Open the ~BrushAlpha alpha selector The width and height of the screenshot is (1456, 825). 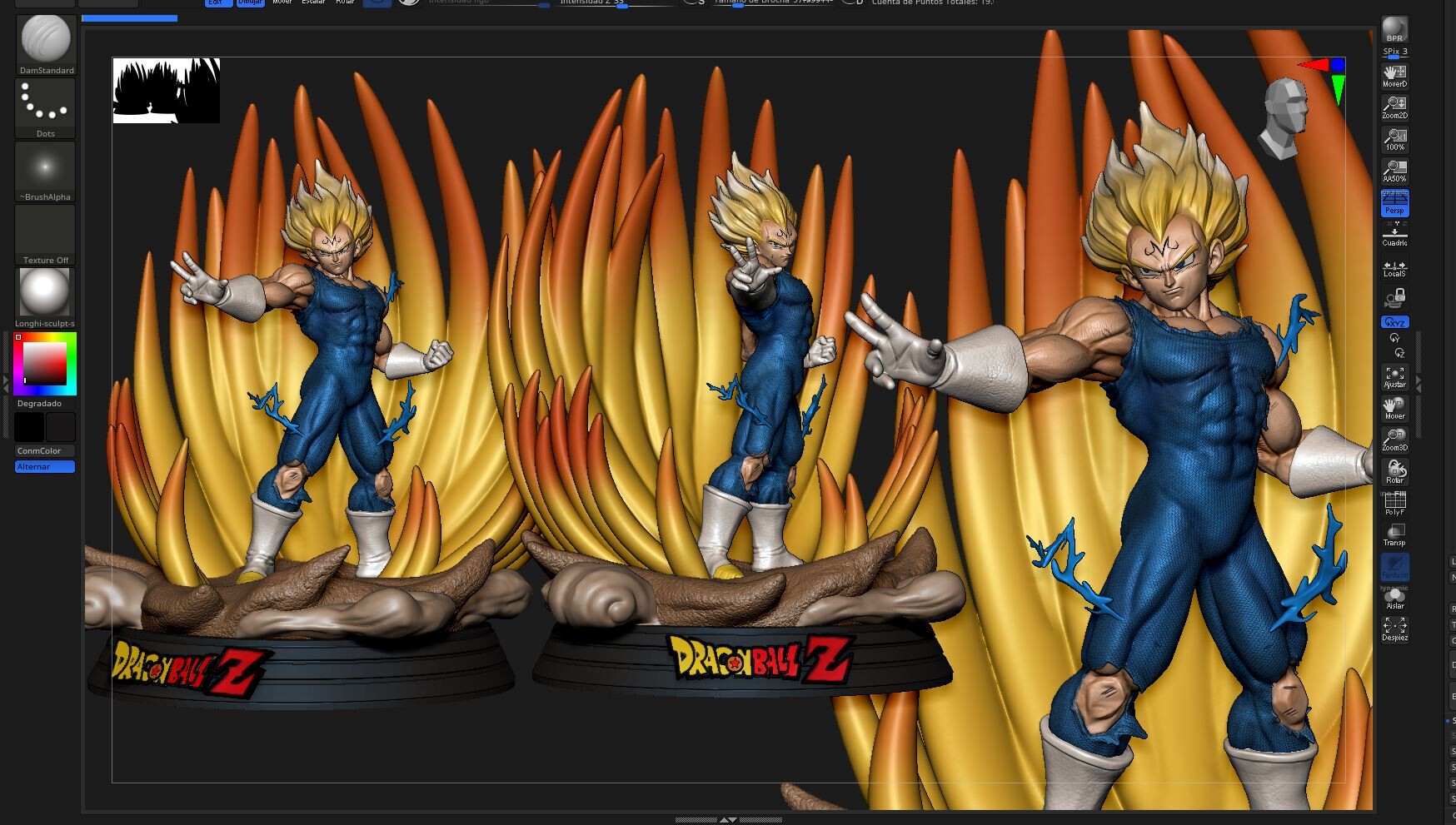click(x=45, y=165)
